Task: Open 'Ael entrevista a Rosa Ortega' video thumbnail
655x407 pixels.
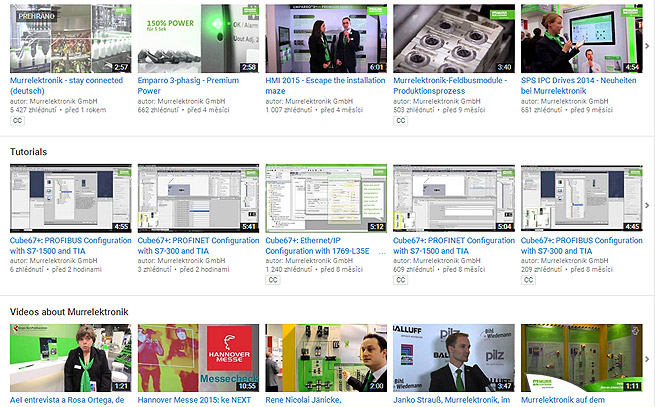Action: (x=71, y=358)
